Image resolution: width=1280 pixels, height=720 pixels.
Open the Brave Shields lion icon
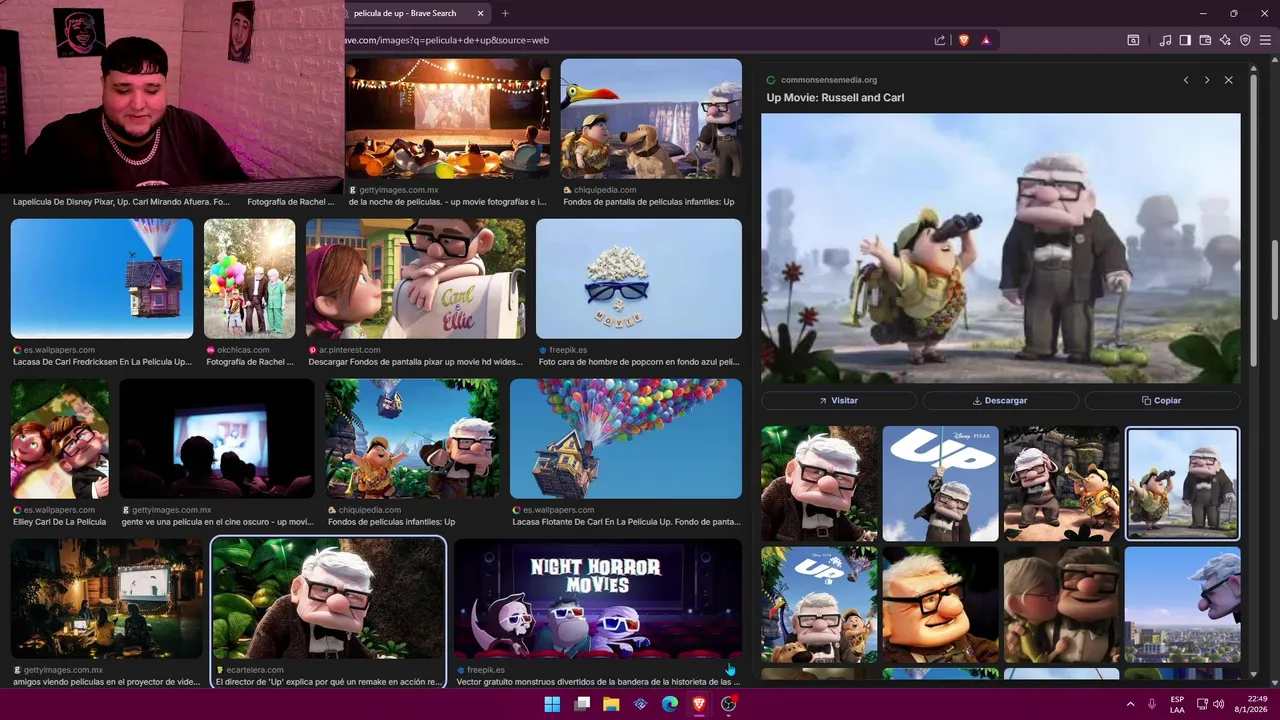pos(964,40)
